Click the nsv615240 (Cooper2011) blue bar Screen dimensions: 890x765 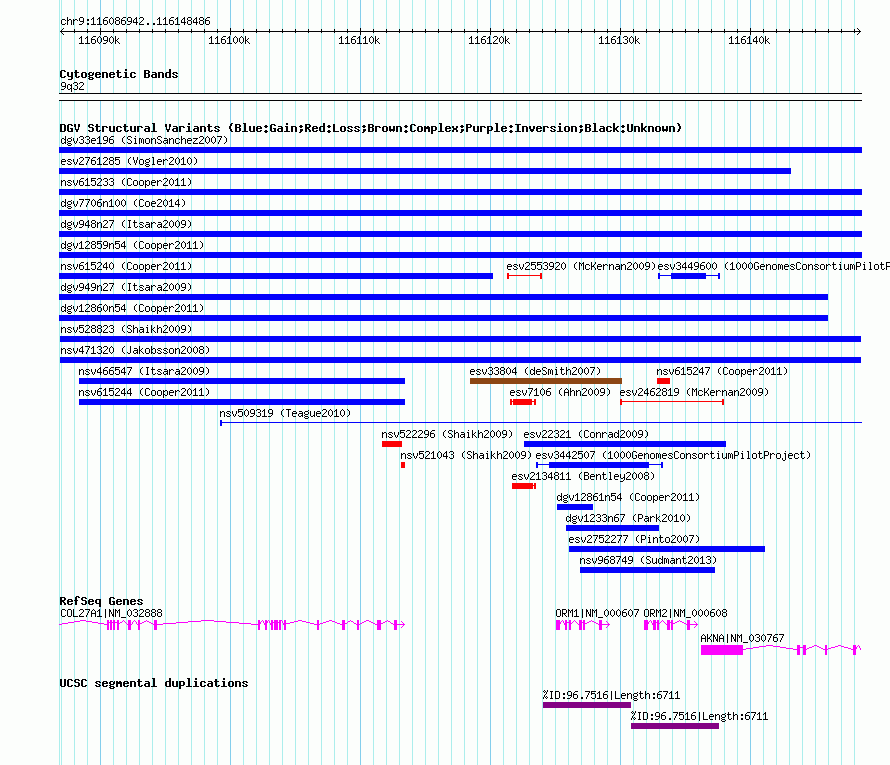(x=276, y=276)
